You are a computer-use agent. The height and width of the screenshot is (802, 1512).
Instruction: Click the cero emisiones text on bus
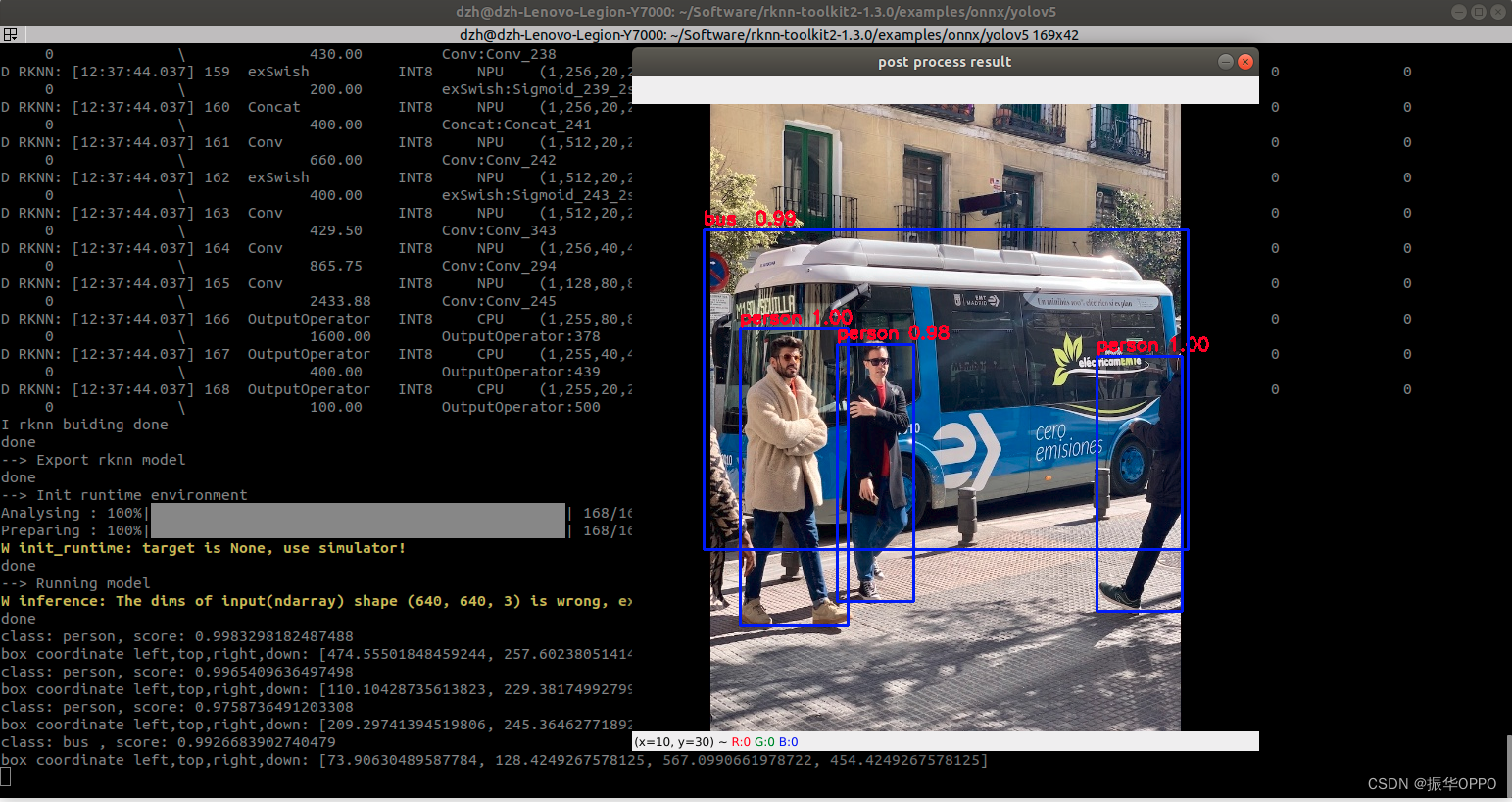1067,442
